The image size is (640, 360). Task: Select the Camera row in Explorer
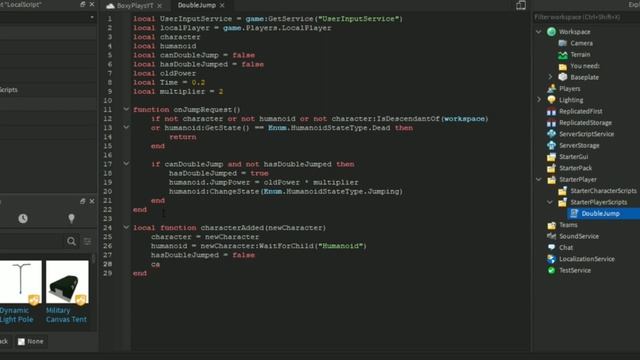click(x=588, y=43)
